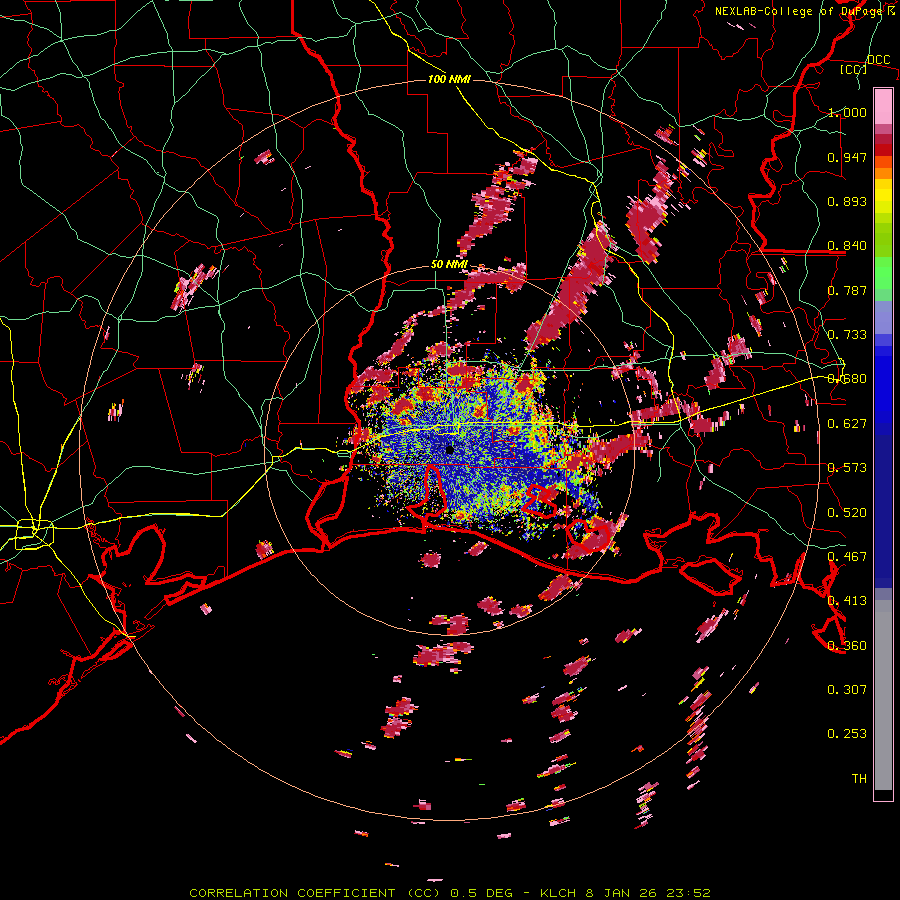This screenshot has height=900, width=900.
Task: Click the 0.573 value on color scale
Action: point(847,468)
